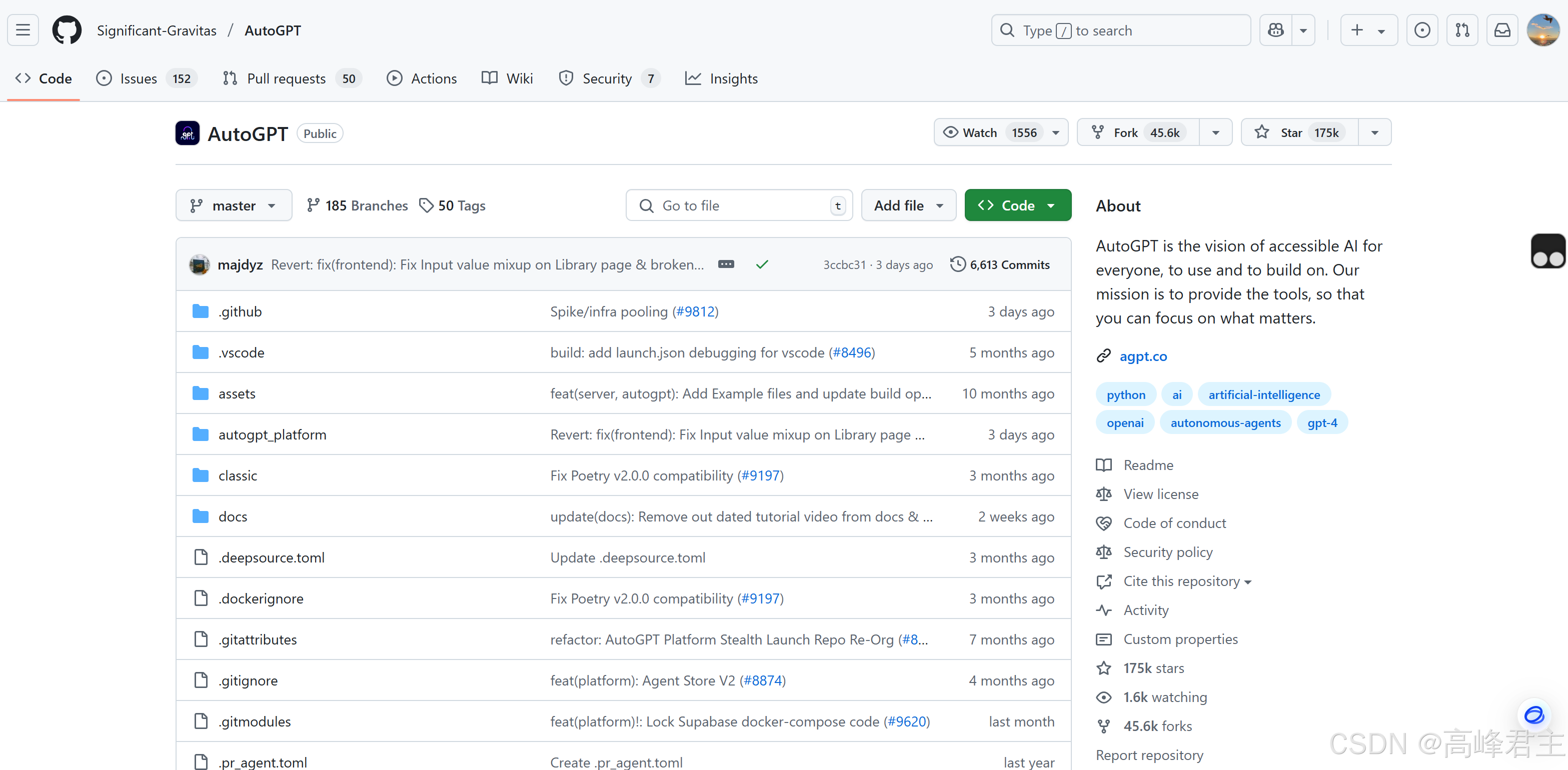Expand the Fork options arrow
1568x770 pixels.
(x=1215, y=132)
